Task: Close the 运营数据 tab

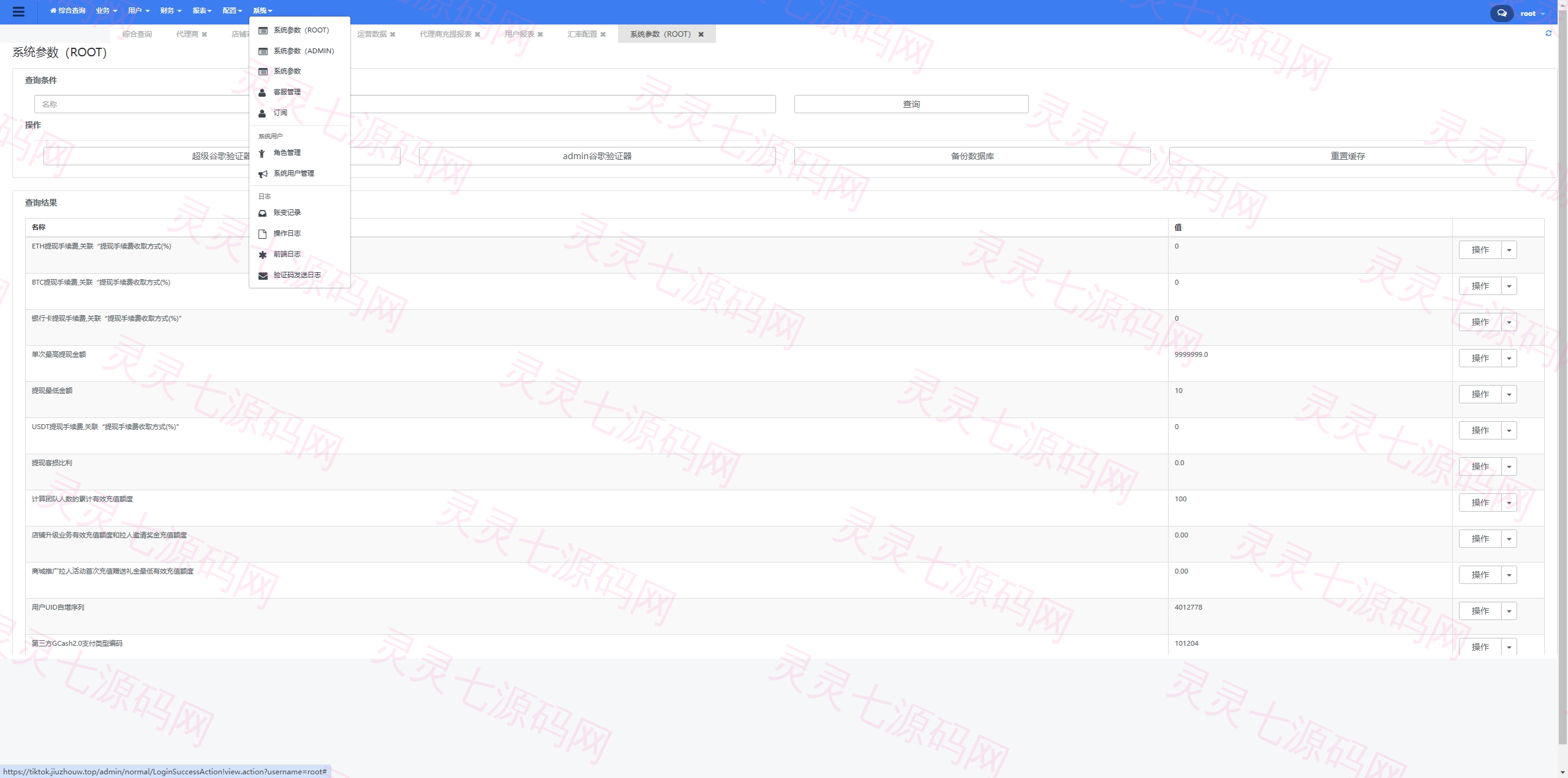Action: [393, 34]
